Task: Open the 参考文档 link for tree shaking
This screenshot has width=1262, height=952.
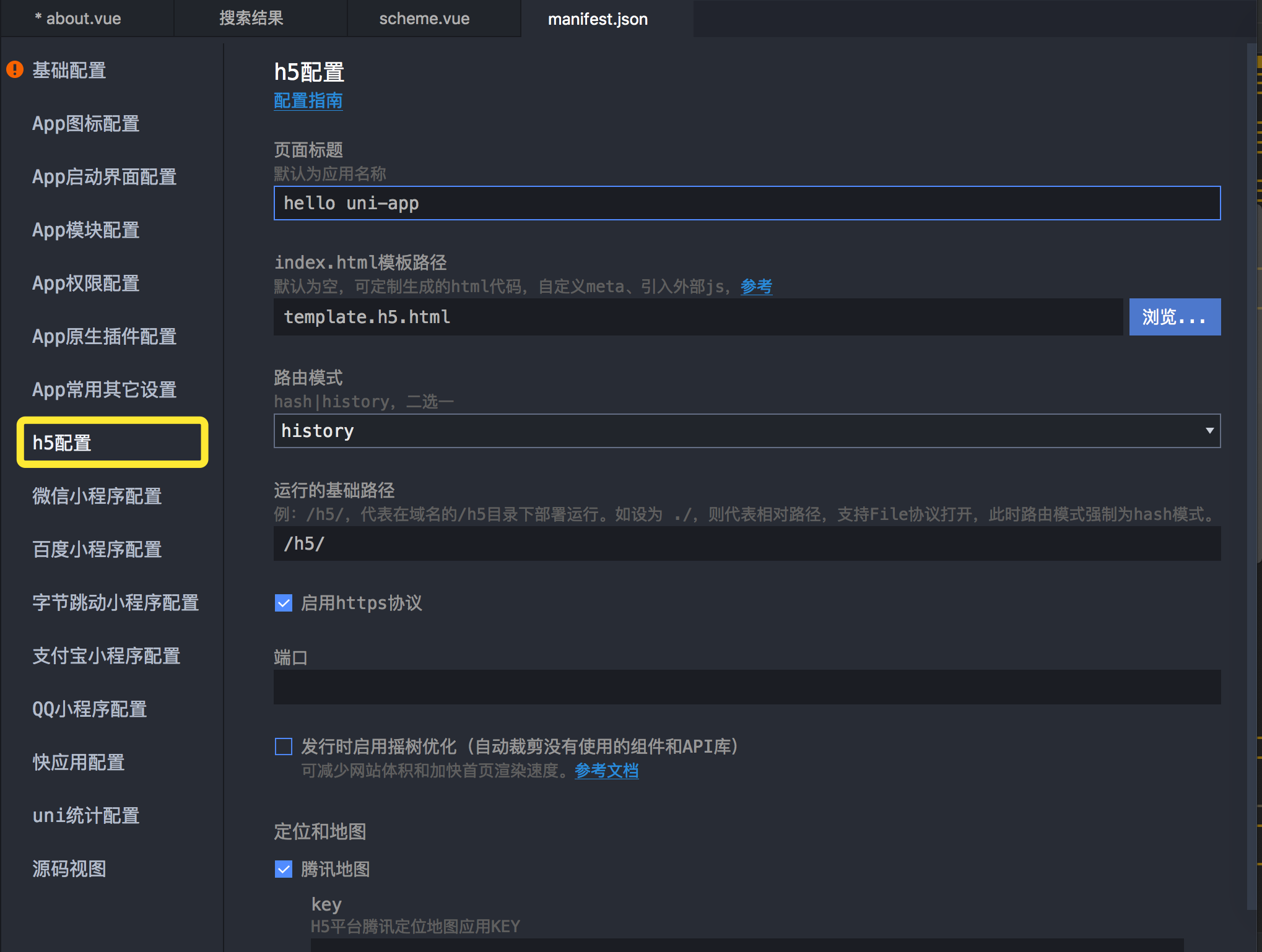Action: click(606, 771)
